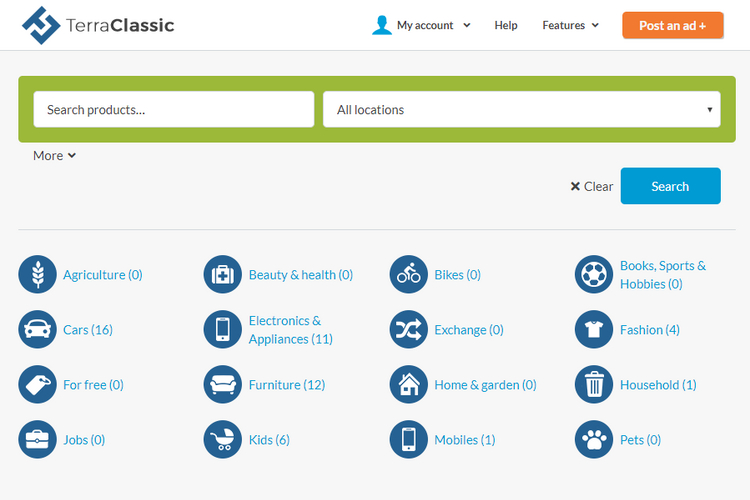Click the TerraClassic wordmark text
750x500 pixels.
click(x=120, y=25)
